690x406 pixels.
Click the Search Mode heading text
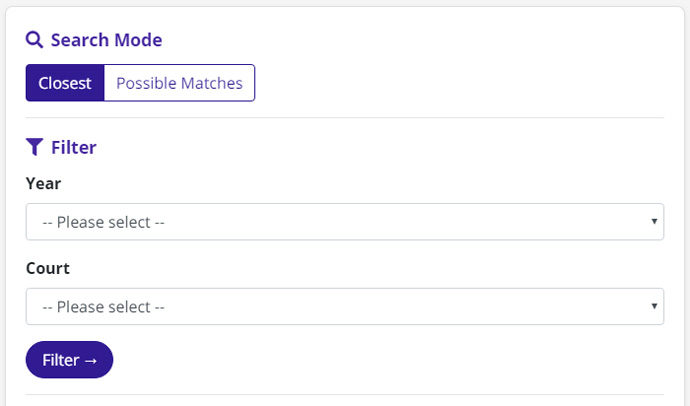tap(106, 40)
